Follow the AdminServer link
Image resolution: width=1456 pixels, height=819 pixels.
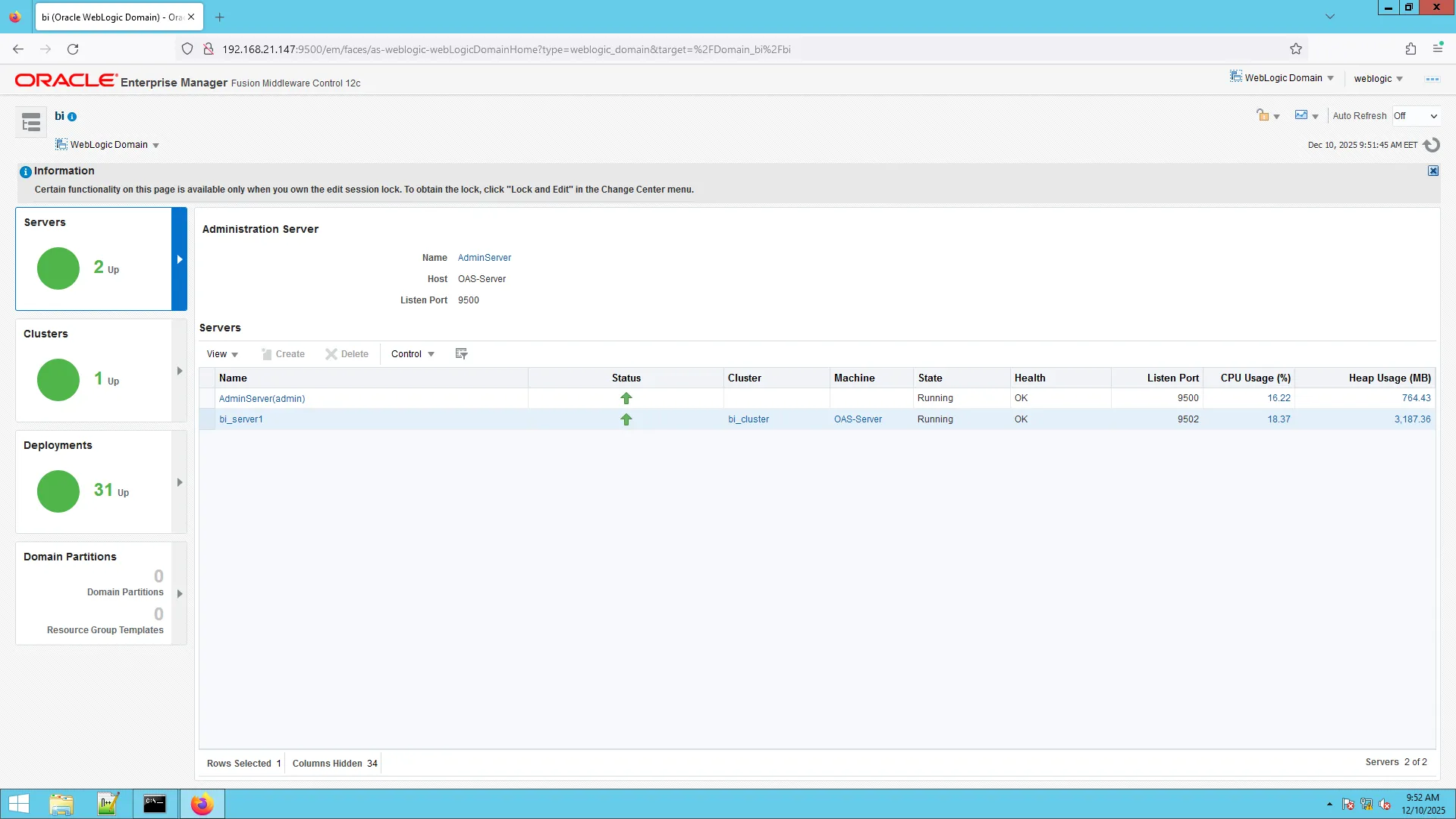click(484, 258)
